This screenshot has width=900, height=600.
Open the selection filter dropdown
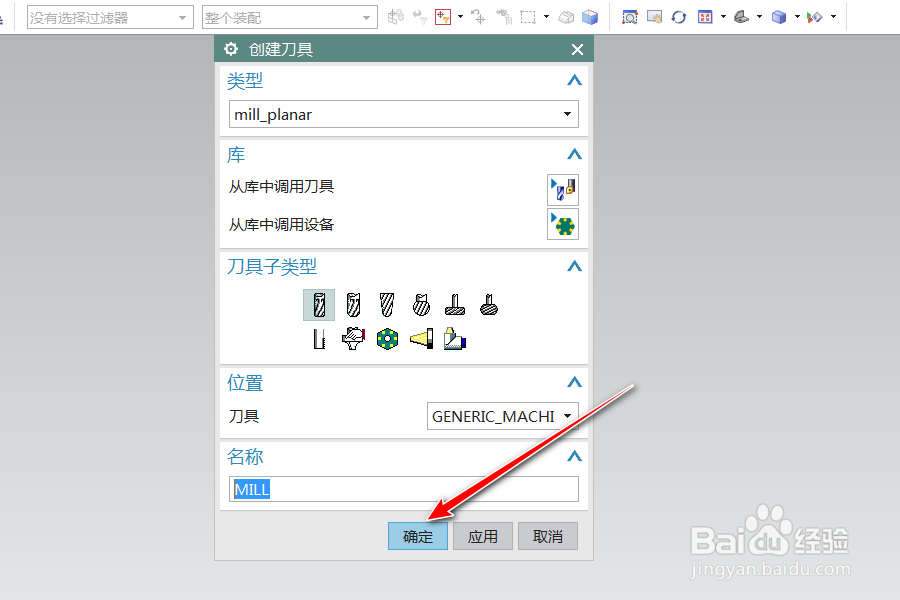pyautogui.click(x=109, y=18)
